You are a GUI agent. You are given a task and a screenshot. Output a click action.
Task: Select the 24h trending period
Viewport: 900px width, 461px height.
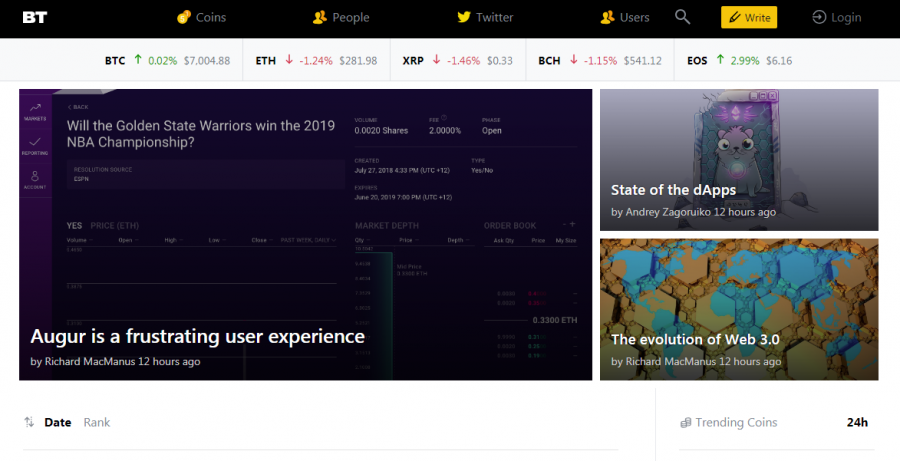tap(857, 423)
